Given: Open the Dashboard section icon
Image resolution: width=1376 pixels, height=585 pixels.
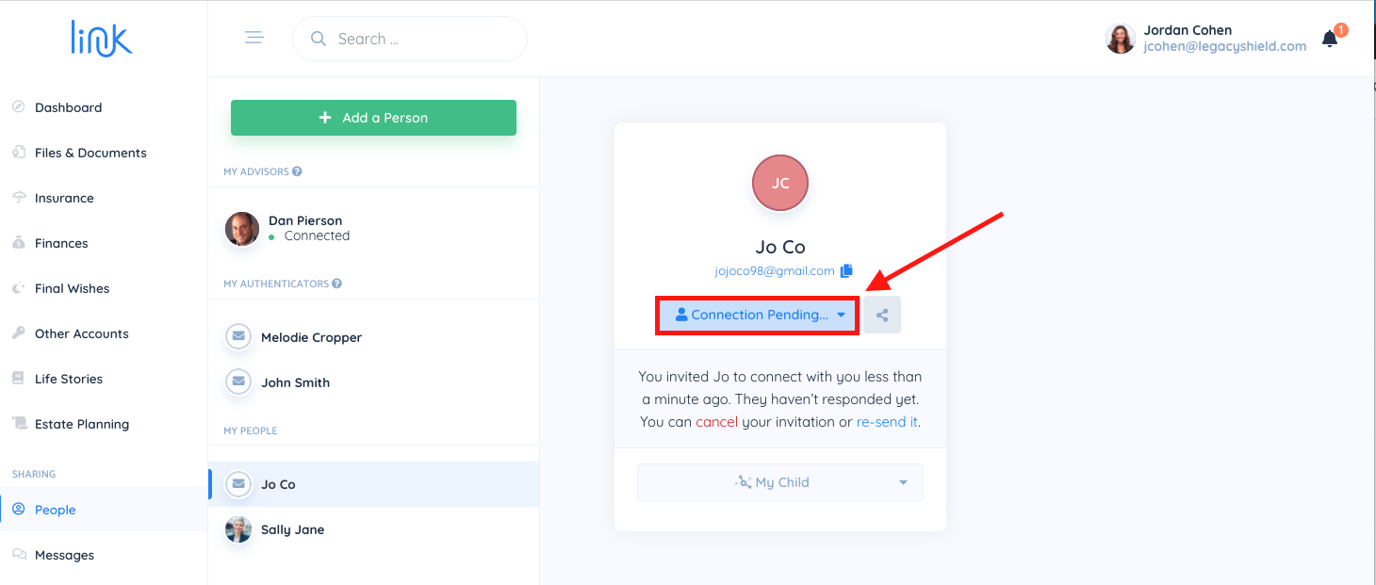Looking at the screenshot, I should click(18, 107).
